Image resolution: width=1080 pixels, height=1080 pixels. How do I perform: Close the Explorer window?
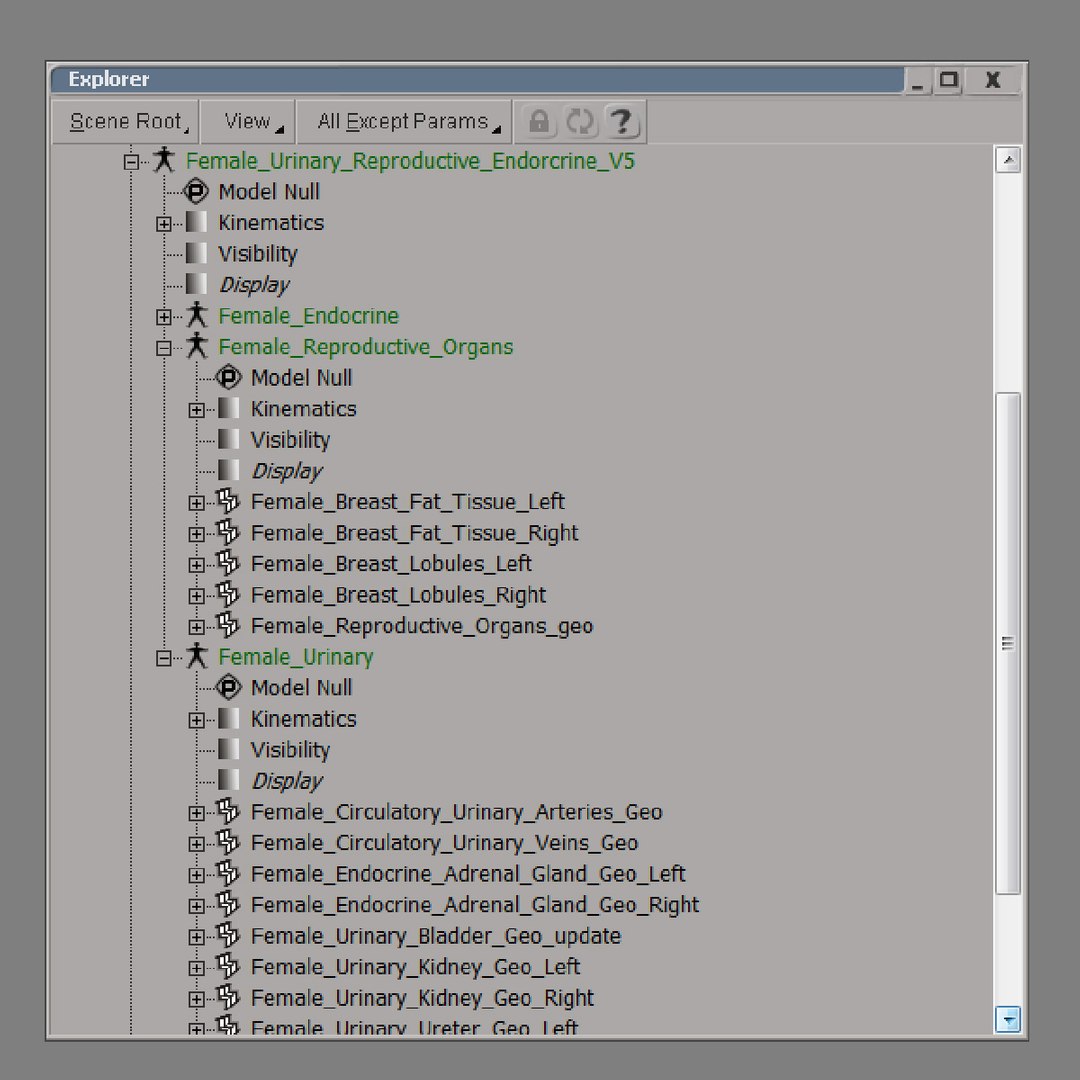coord(992,81)
